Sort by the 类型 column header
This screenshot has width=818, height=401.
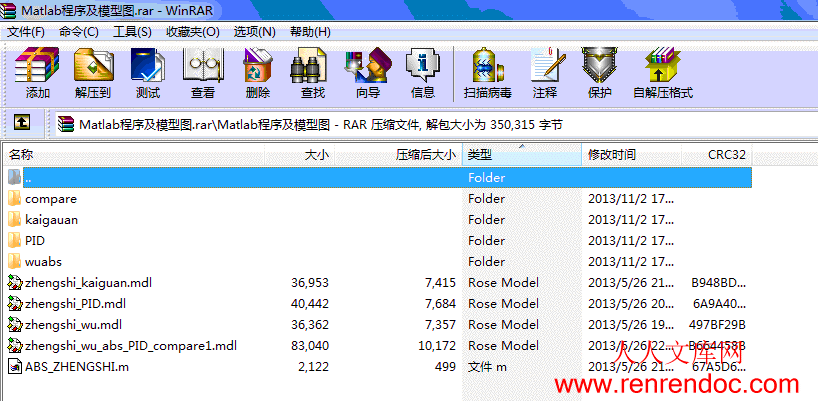(x=522, y=154)
